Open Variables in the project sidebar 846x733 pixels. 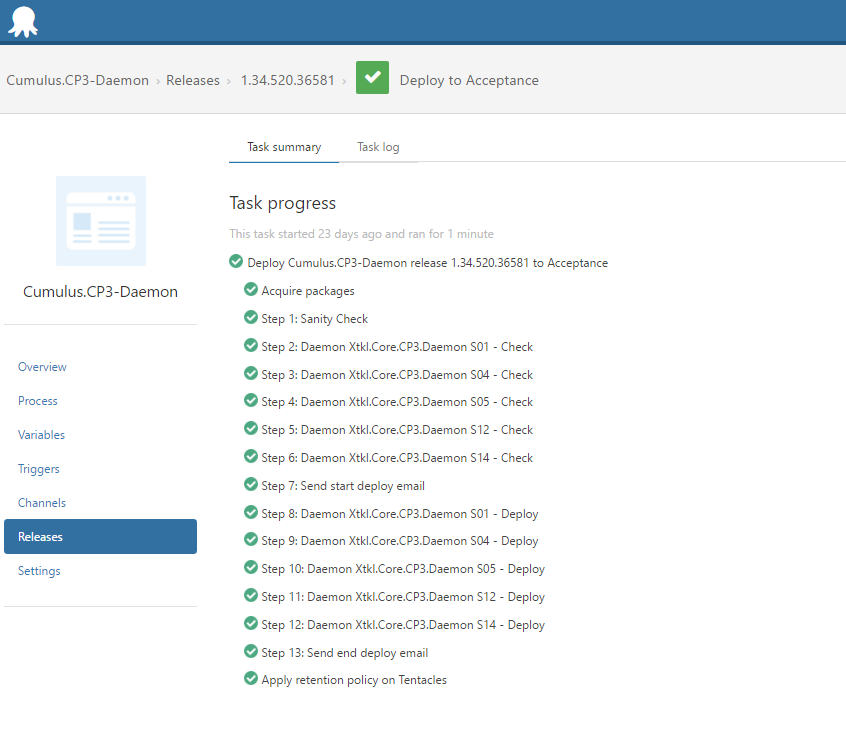pyautogui.click(x=41, y=435)
